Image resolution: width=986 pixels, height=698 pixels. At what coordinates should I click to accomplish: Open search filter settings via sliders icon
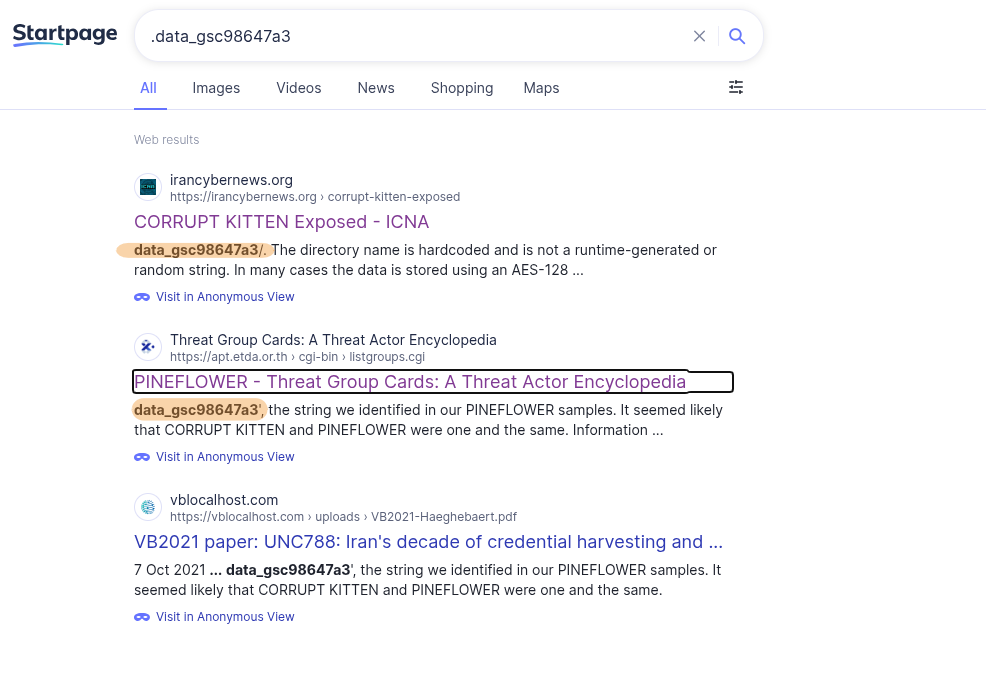click(736, 88)
